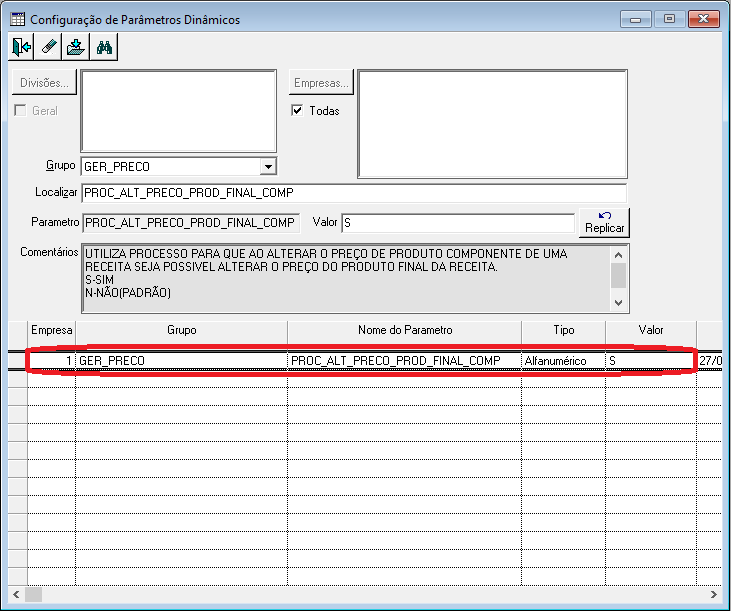
Task: Maximize the window
Action: [669, 19]
